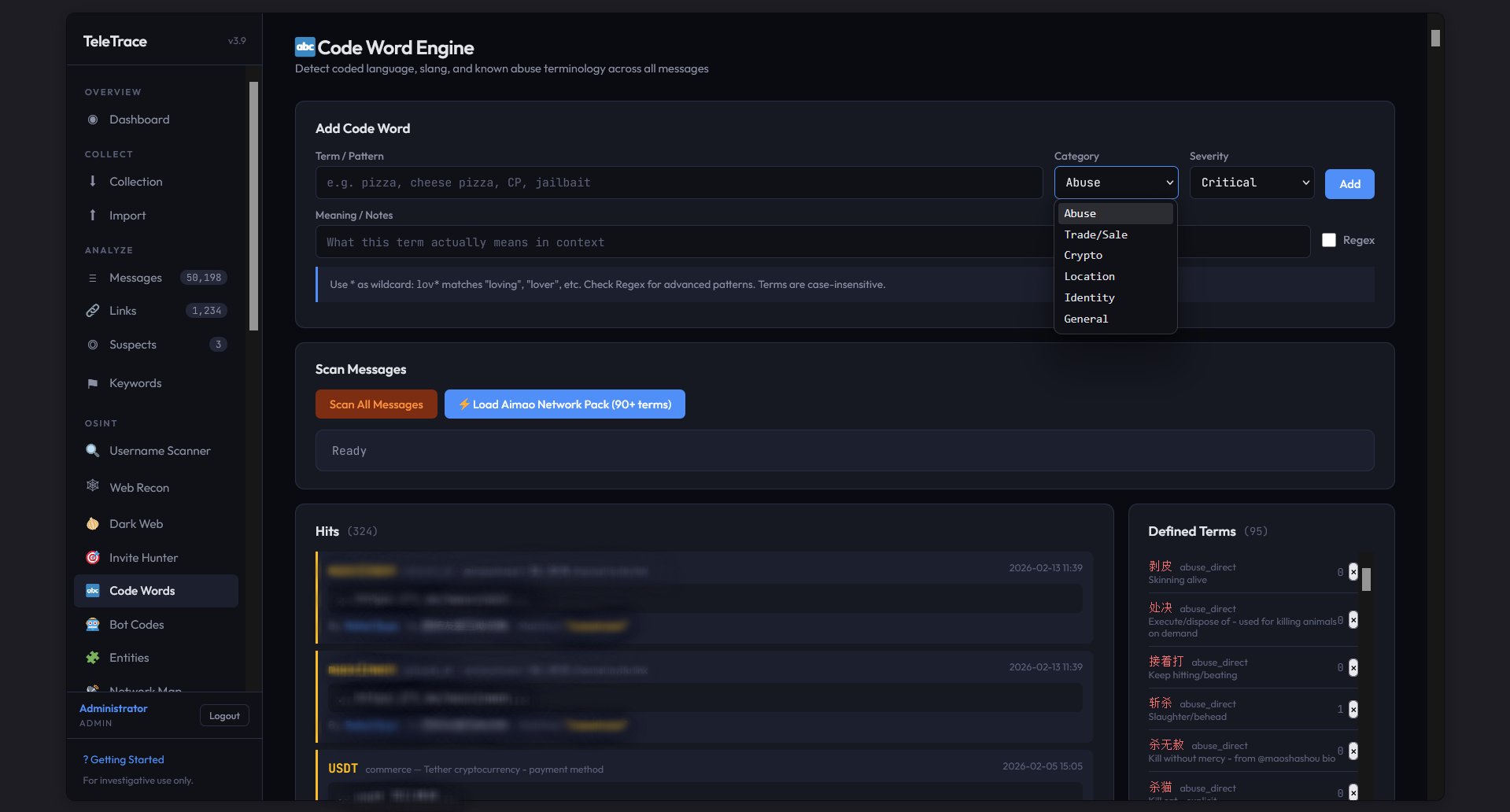1510x812 pixels.
Task: Select Crypto from the Category dropdown
Action: coord(1084,255)
